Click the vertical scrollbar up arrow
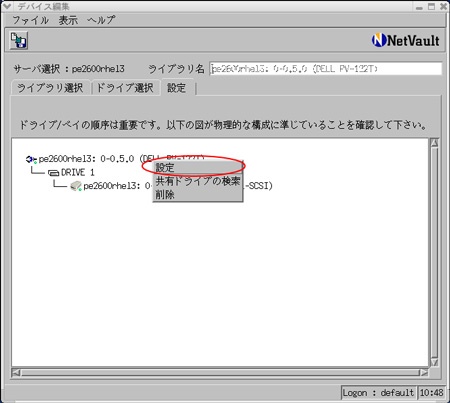This screenshot has height=403, width=450. click(x=434, y=143)
